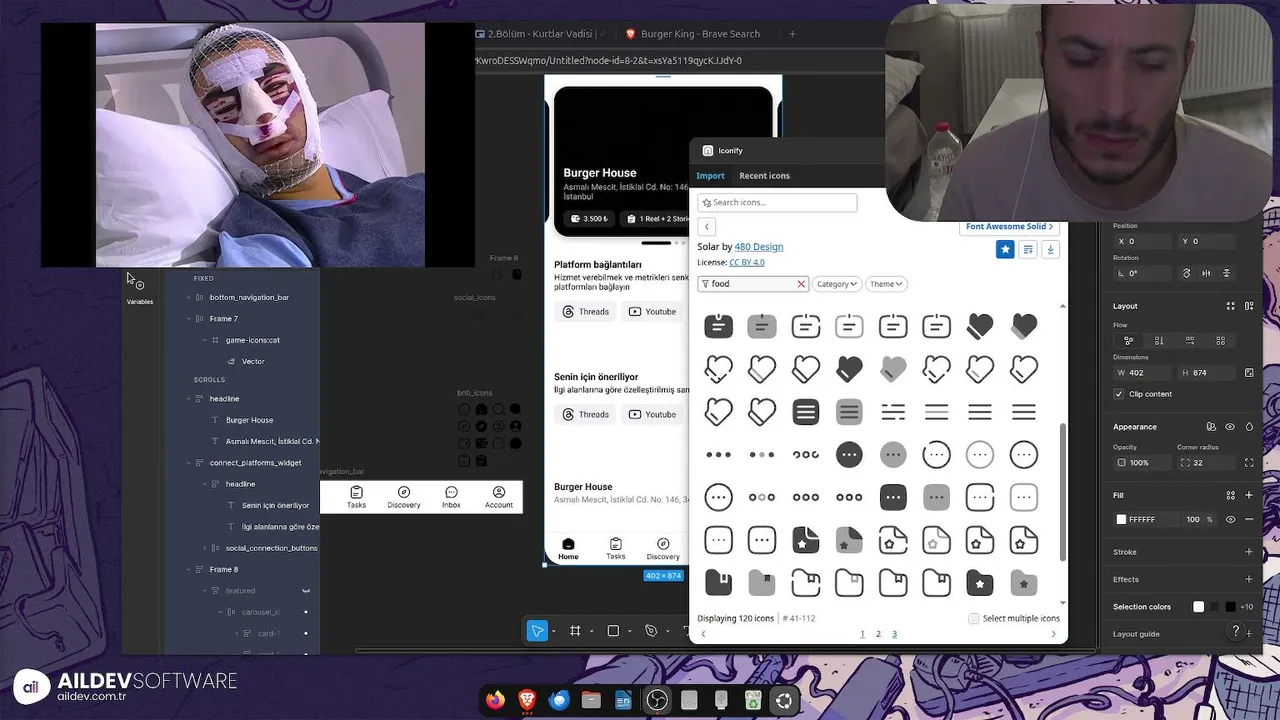Image resolution: width=1280 pixels, height=720 pixels.
Task: Click flip vertical icon in Rotation row
Action: pos(1227,273)
